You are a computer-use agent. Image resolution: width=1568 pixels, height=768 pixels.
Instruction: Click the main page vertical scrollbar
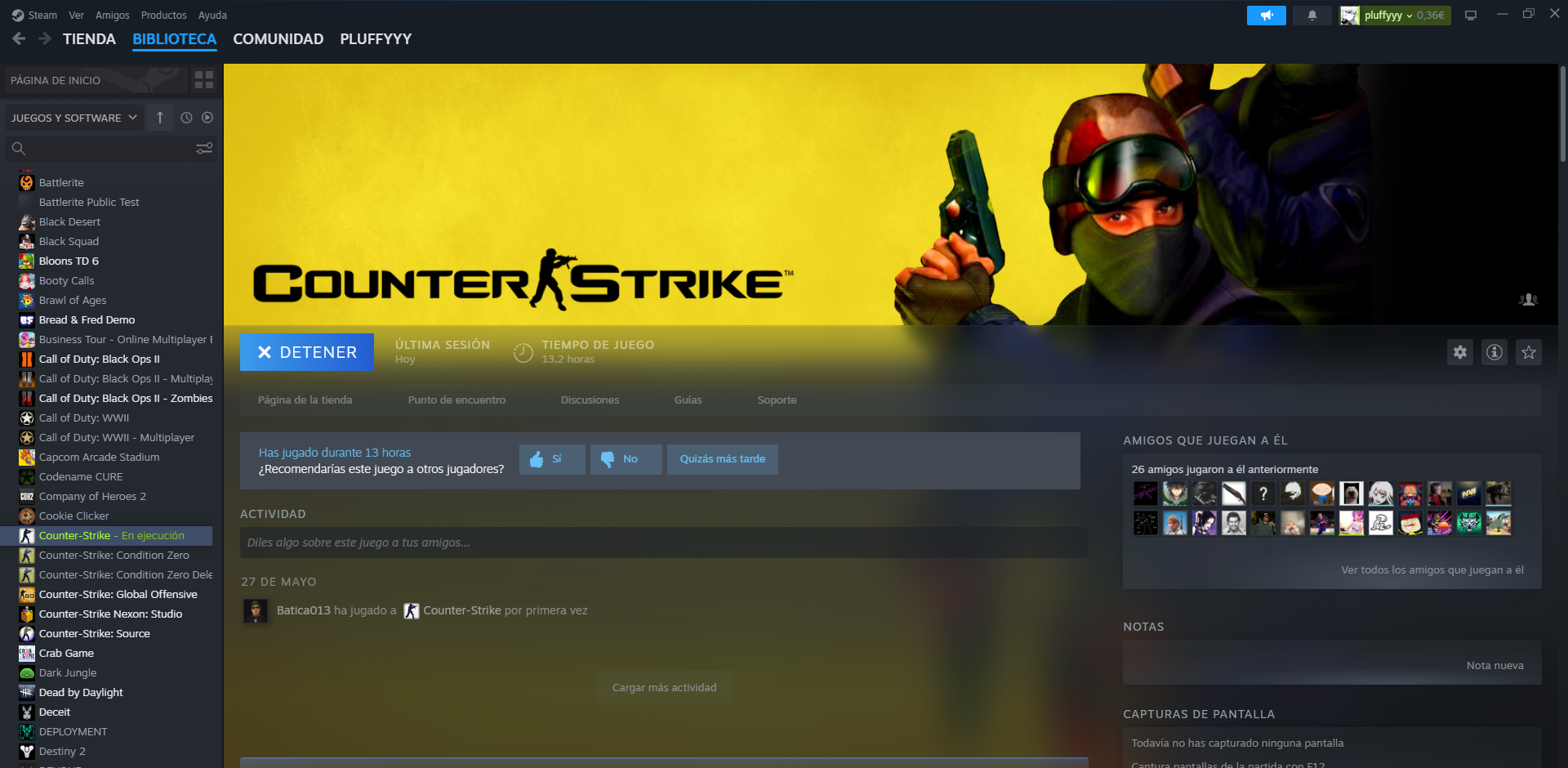(1562, 114)
